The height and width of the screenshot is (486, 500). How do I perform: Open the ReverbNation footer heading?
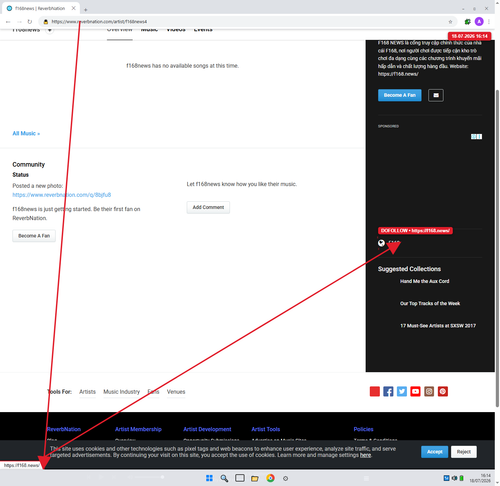[x=64, y=429]
